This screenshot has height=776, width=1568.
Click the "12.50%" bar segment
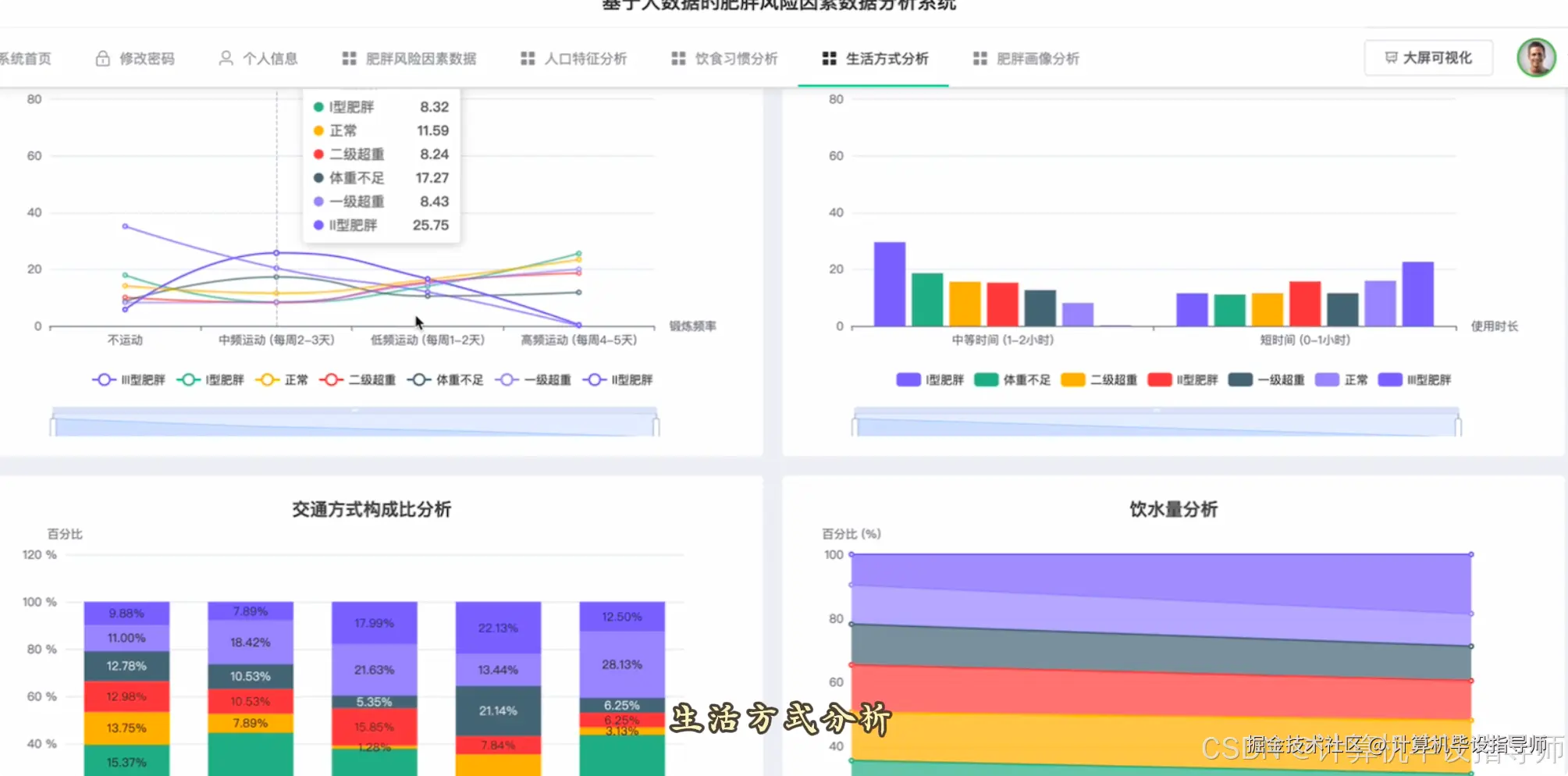622,617
